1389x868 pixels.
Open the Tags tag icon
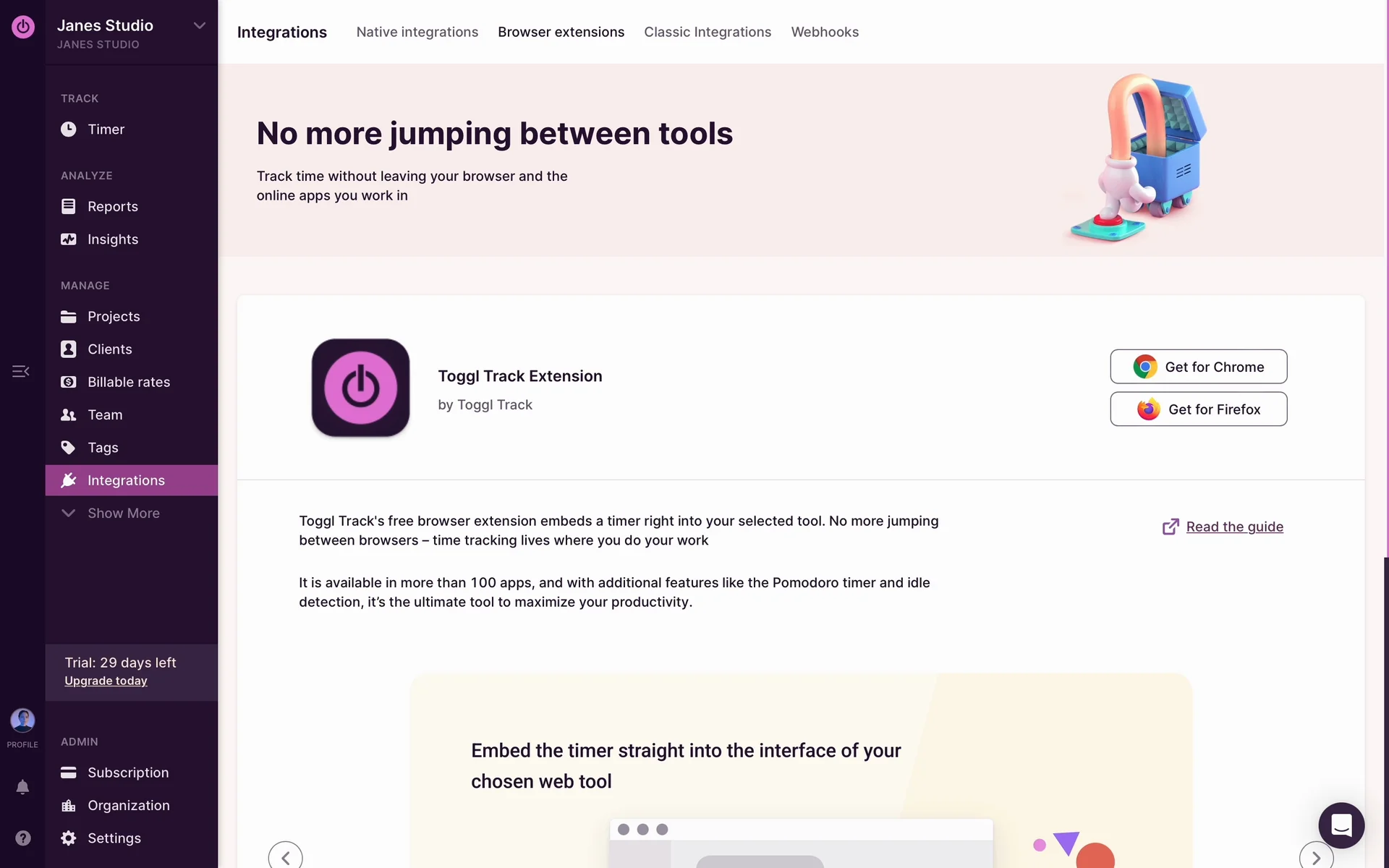click(68, 448)
